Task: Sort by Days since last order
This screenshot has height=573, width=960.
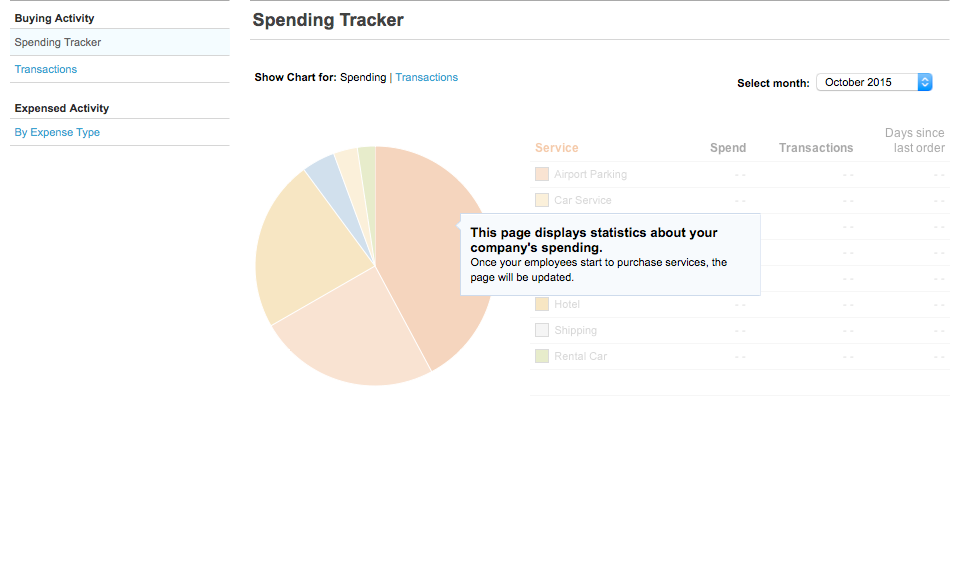Action: click(x=915, y=140)
